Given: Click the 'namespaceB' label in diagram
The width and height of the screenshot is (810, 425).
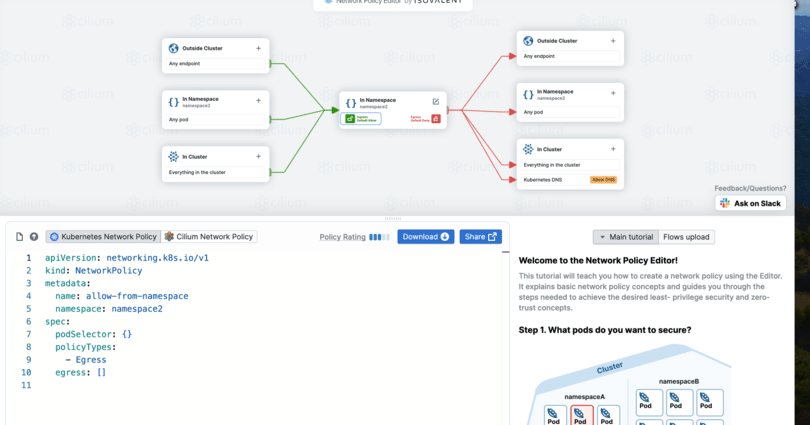Looking at the screenshot, I should (x=679, y=382).
